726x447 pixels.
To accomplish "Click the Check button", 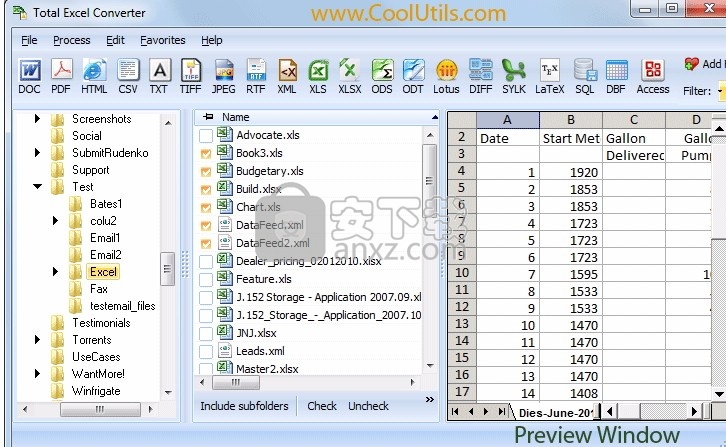I will 322,406.
